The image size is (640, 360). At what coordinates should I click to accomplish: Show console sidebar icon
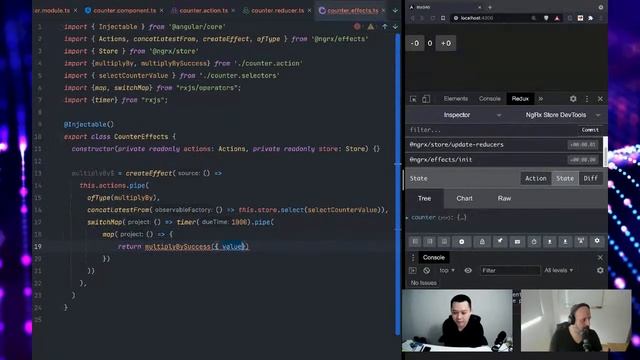[413, 271]
